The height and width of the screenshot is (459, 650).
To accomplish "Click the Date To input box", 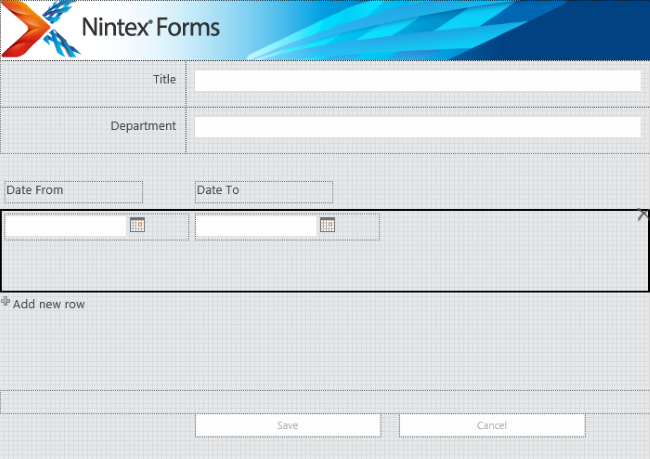I will 256,226.
